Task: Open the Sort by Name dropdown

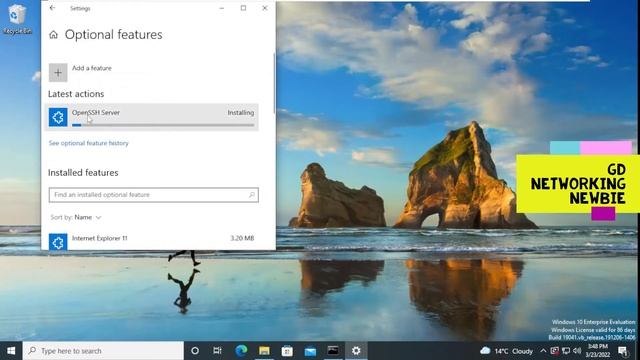Action: point(76,217)
